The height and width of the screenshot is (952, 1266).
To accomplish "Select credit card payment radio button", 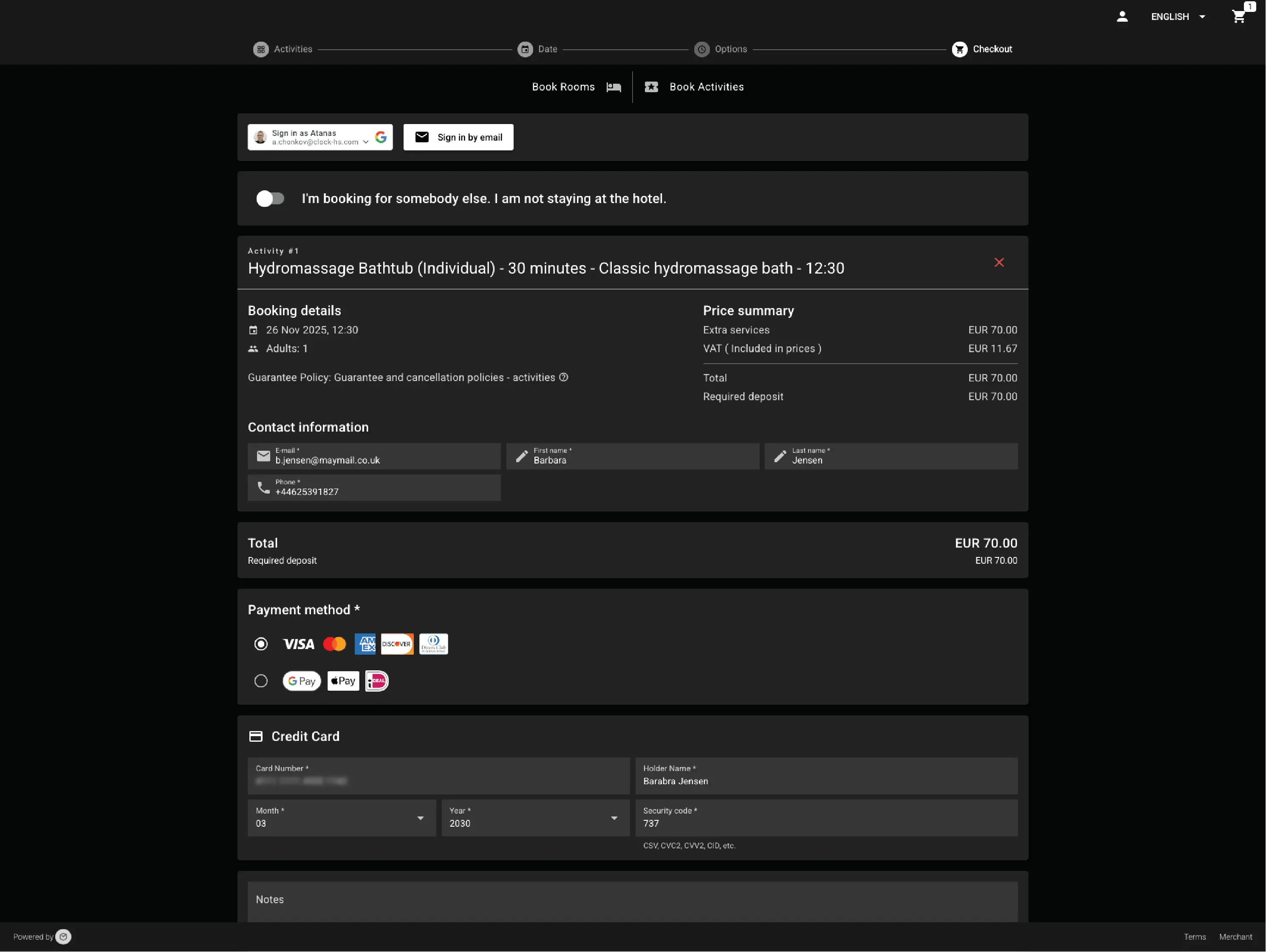I will pyautogui.click(x=261, y=644).
